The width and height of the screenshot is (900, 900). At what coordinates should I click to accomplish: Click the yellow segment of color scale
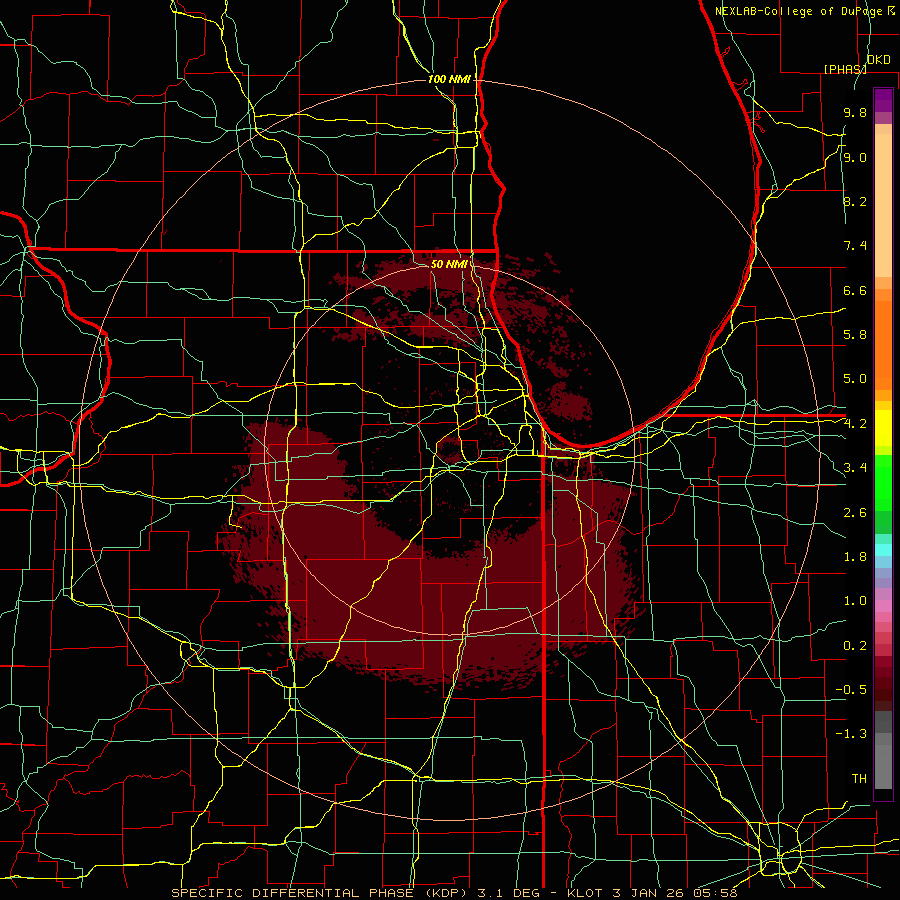coord(883,428)
